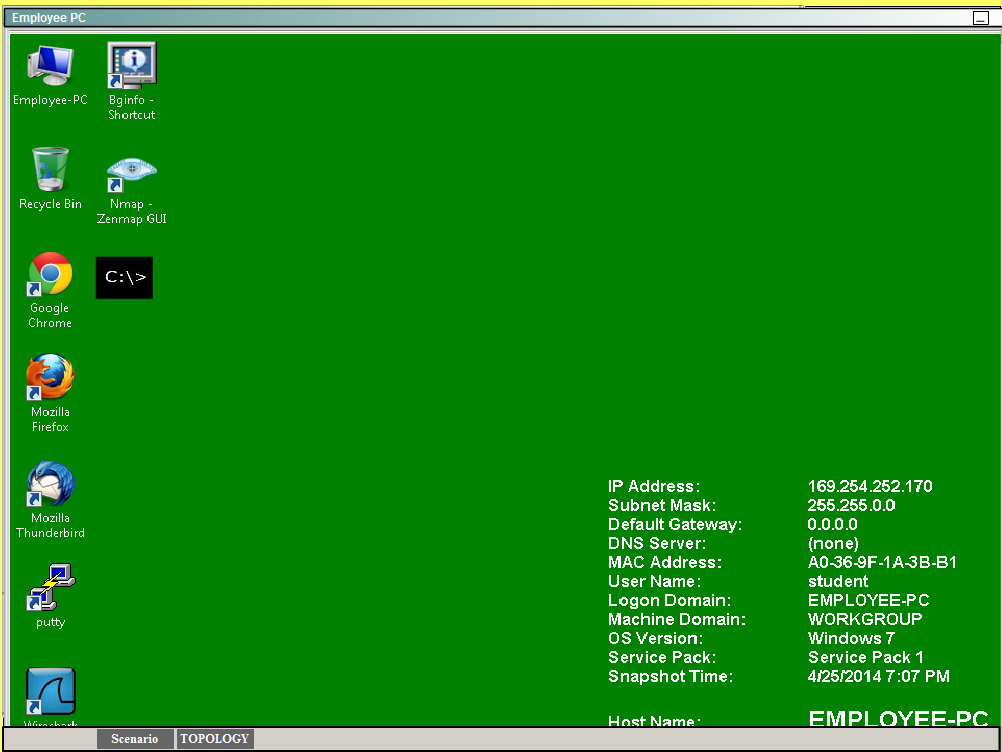Click the Subnet Mask value 255.255.0.0

click(851, 506)
